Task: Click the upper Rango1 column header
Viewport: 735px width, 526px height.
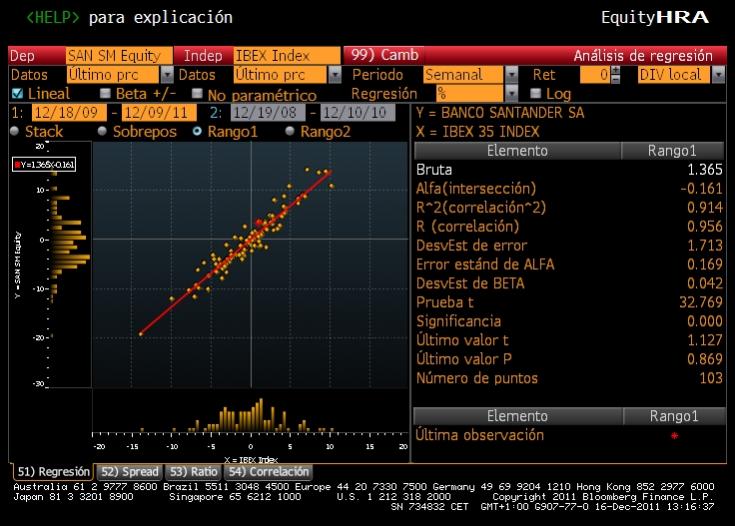Action: click(x=672, y=150)
